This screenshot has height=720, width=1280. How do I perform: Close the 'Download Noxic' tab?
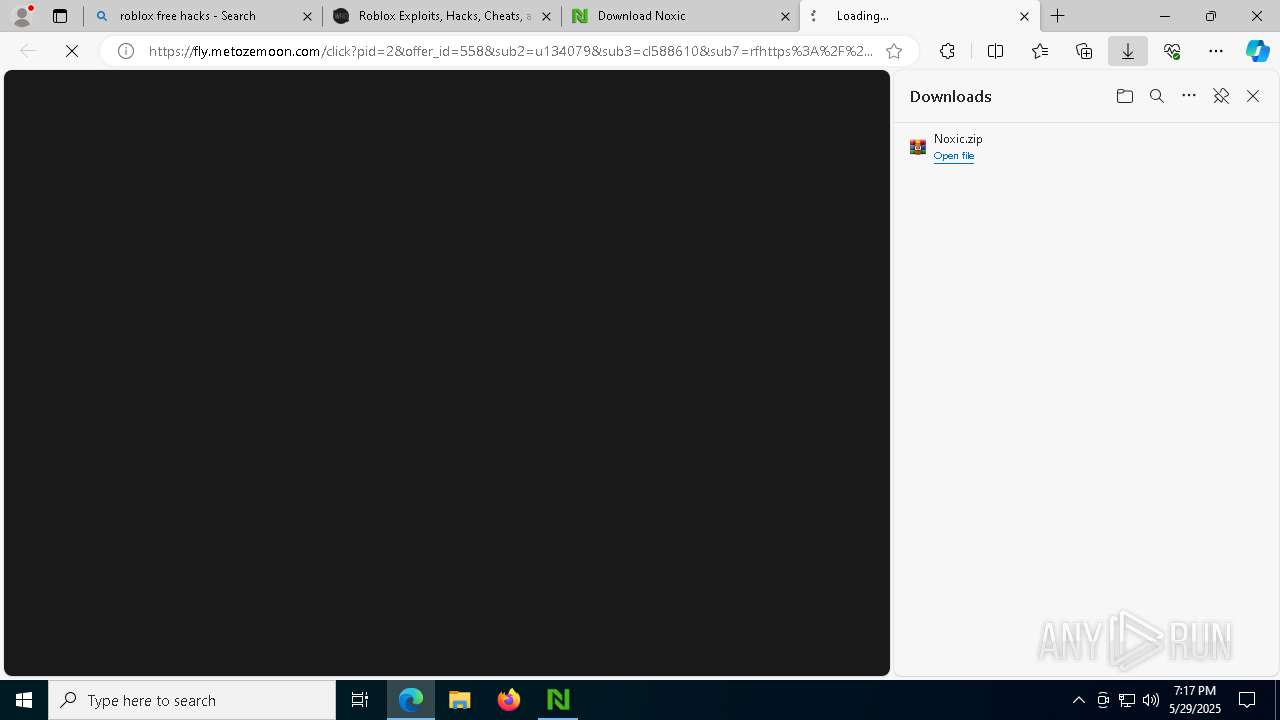coord(785,16)
